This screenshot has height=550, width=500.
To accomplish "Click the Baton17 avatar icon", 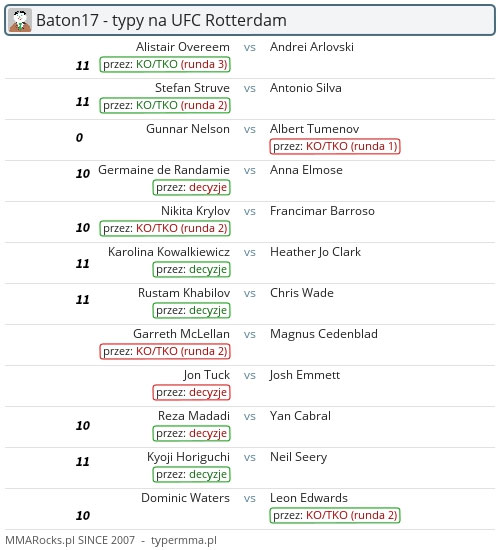I will pyautogui.click(x=20, y=20).
